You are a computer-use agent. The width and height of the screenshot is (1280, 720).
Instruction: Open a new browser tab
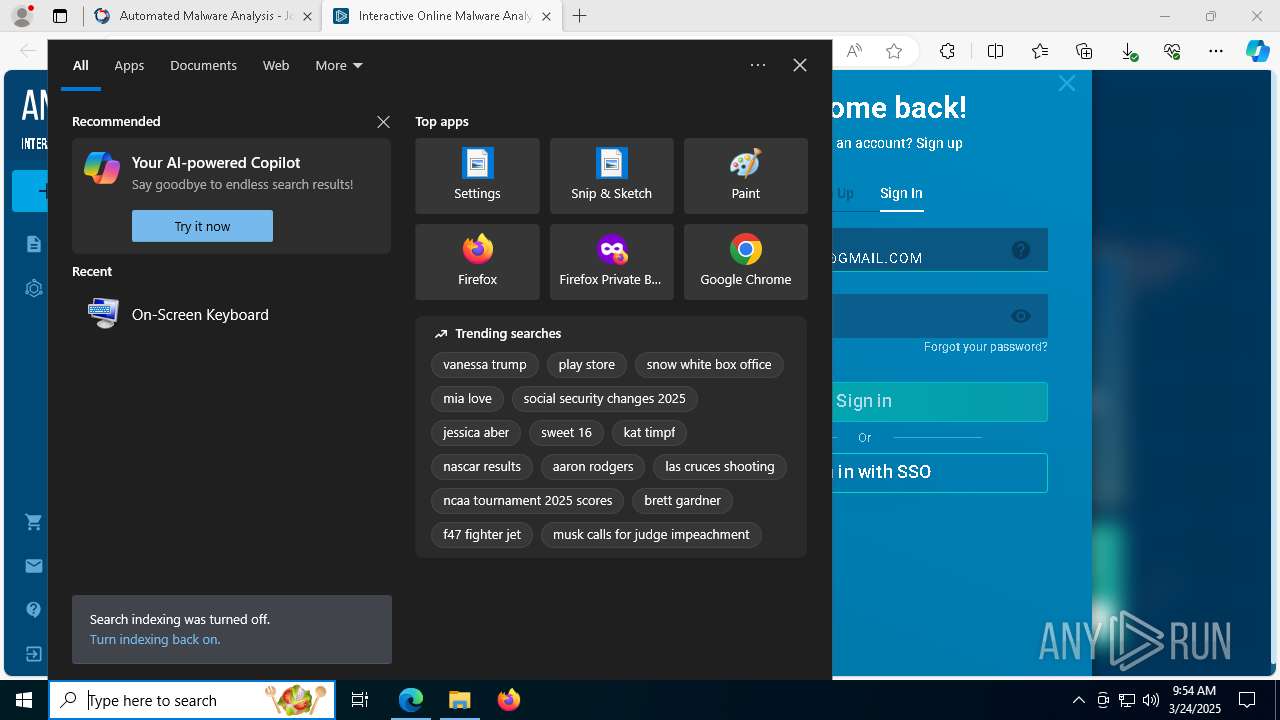click(580, 16)
